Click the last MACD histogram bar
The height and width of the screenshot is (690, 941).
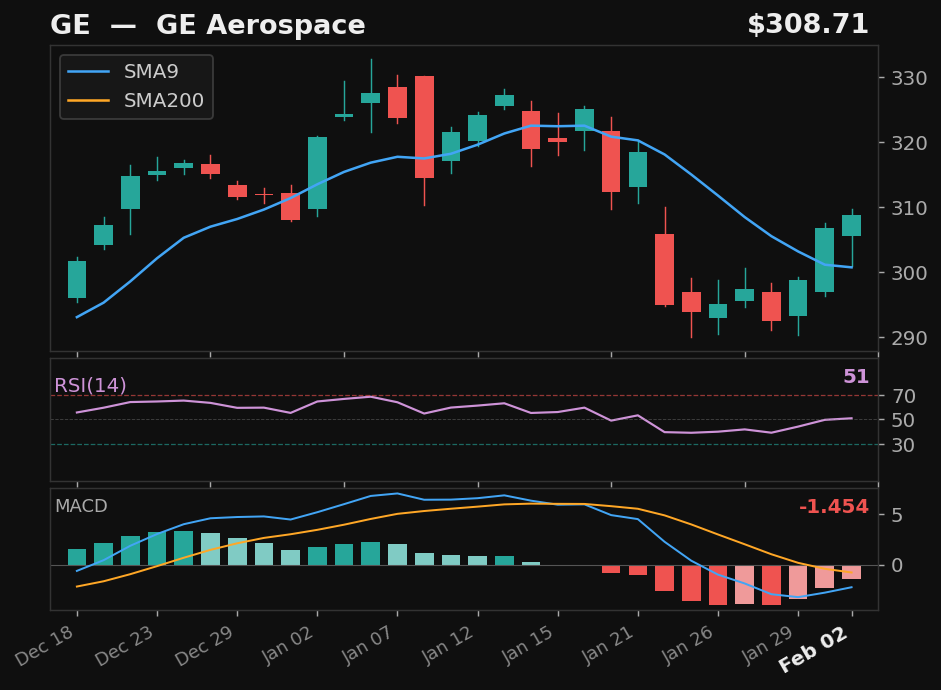pyautogui.click(x=852, y=572)
